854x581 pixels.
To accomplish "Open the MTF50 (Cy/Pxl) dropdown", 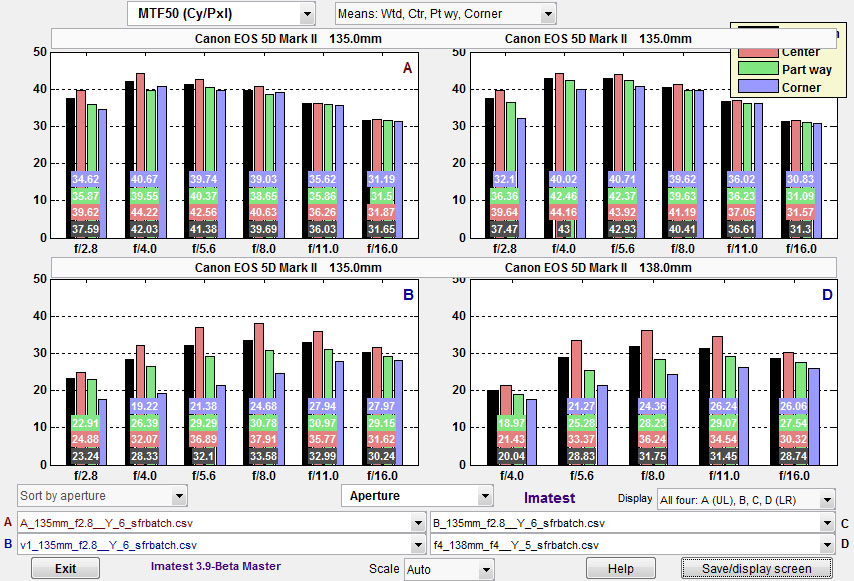I will pyautogui.click(x=220, y=14).
